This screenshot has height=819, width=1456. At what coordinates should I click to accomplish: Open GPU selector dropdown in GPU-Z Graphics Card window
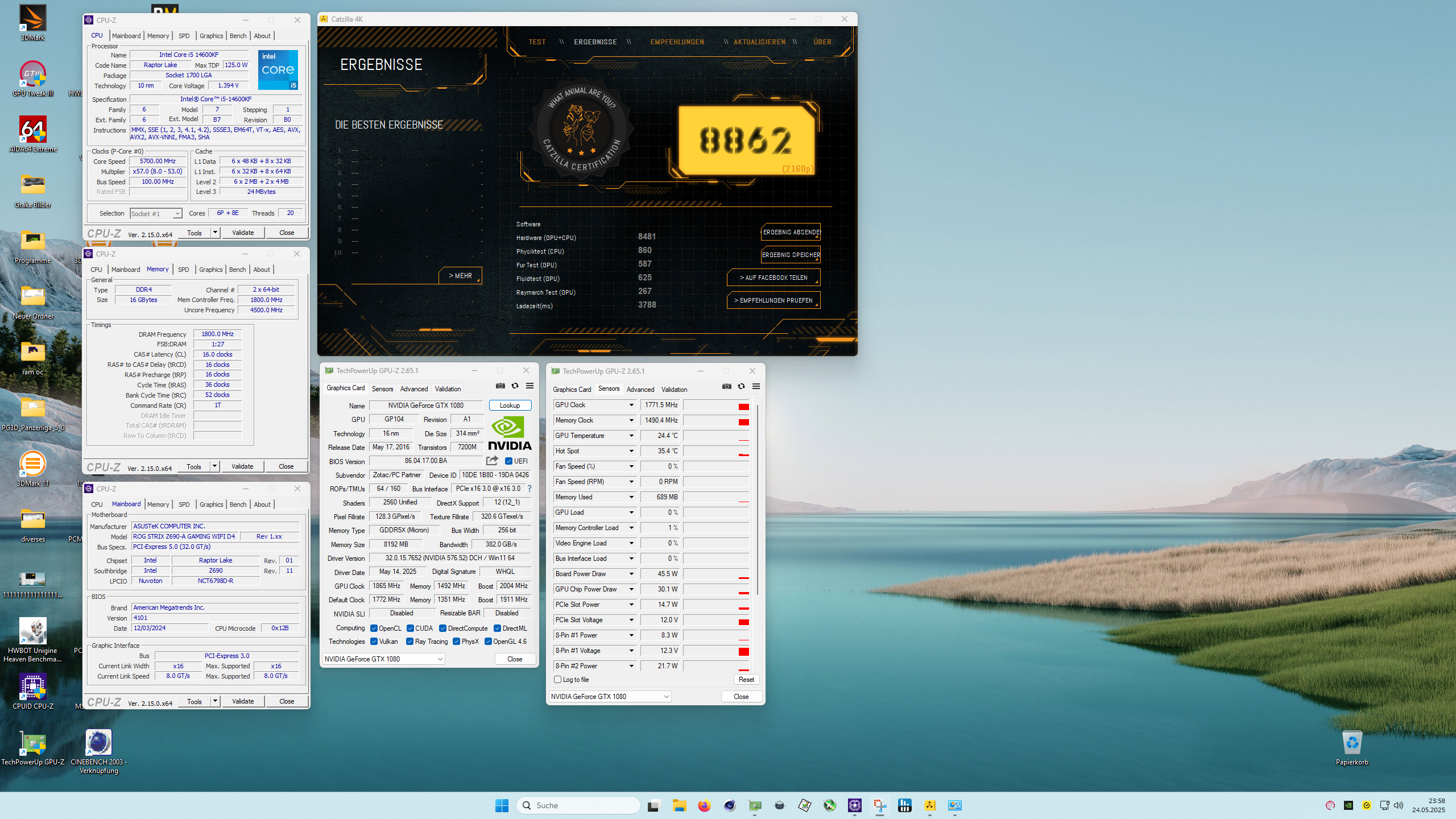(383, 659)
